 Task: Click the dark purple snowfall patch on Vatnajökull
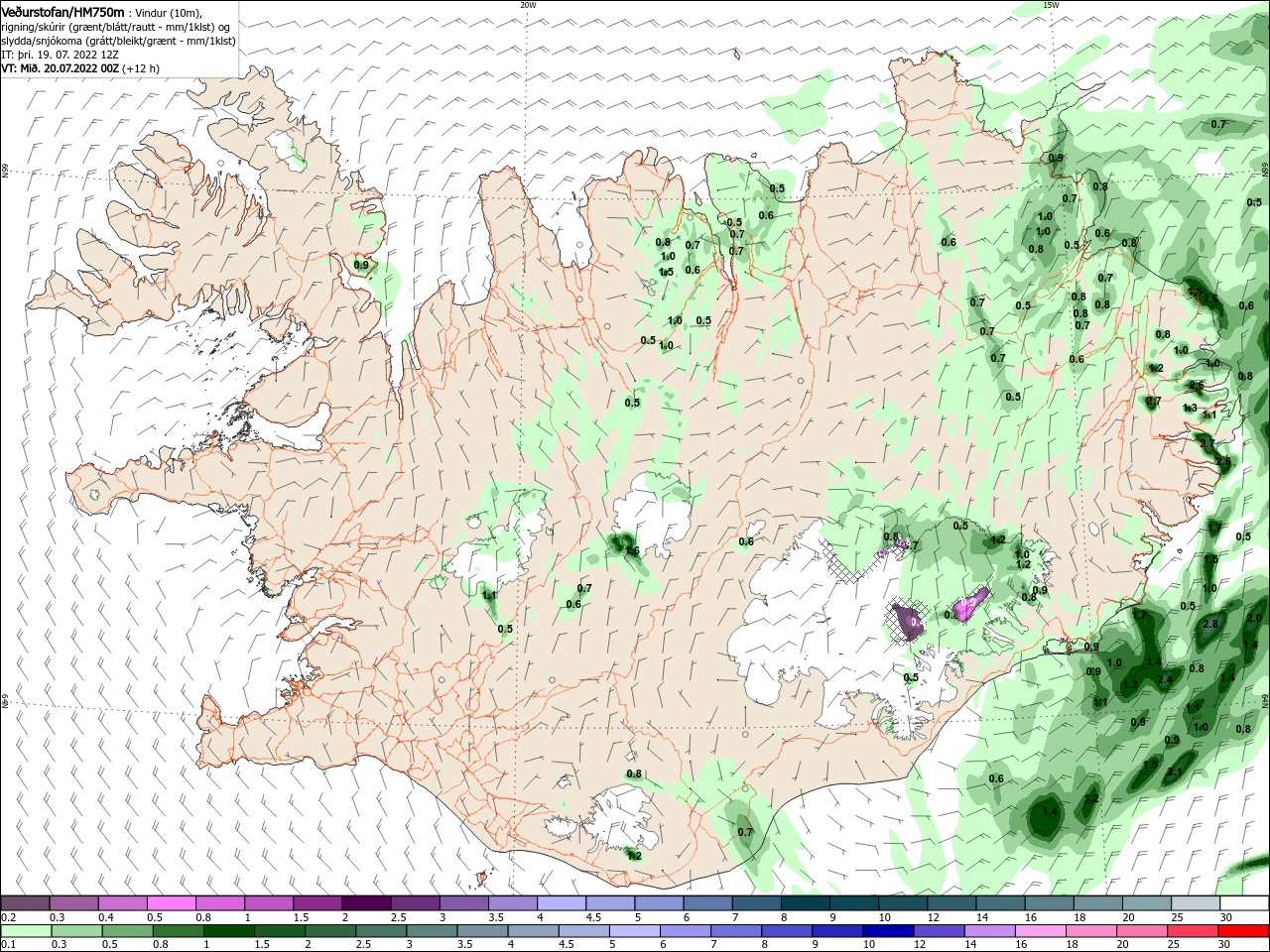click(908, 620)
